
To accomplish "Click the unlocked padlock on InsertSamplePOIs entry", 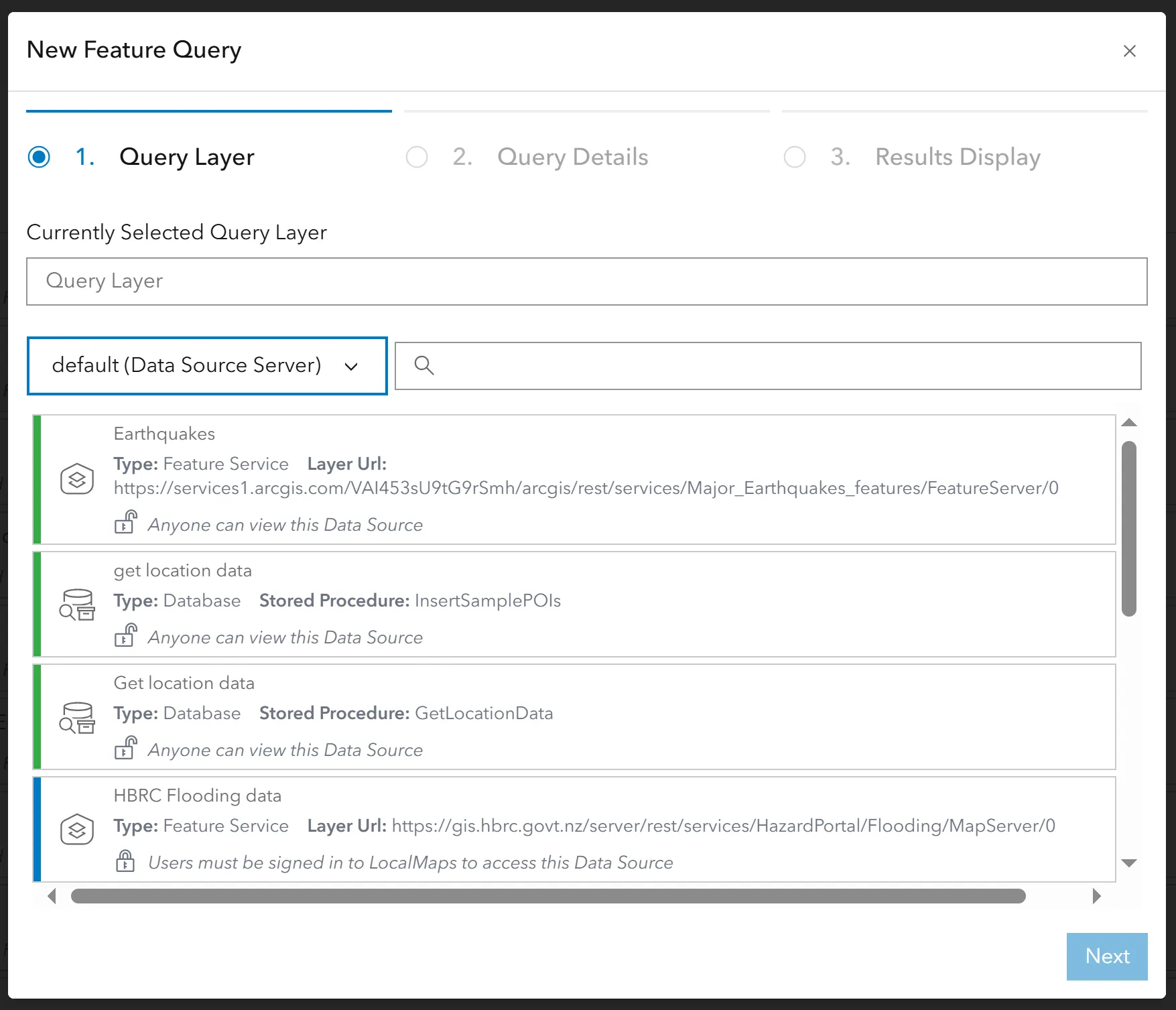I will [x=125, y=635].
